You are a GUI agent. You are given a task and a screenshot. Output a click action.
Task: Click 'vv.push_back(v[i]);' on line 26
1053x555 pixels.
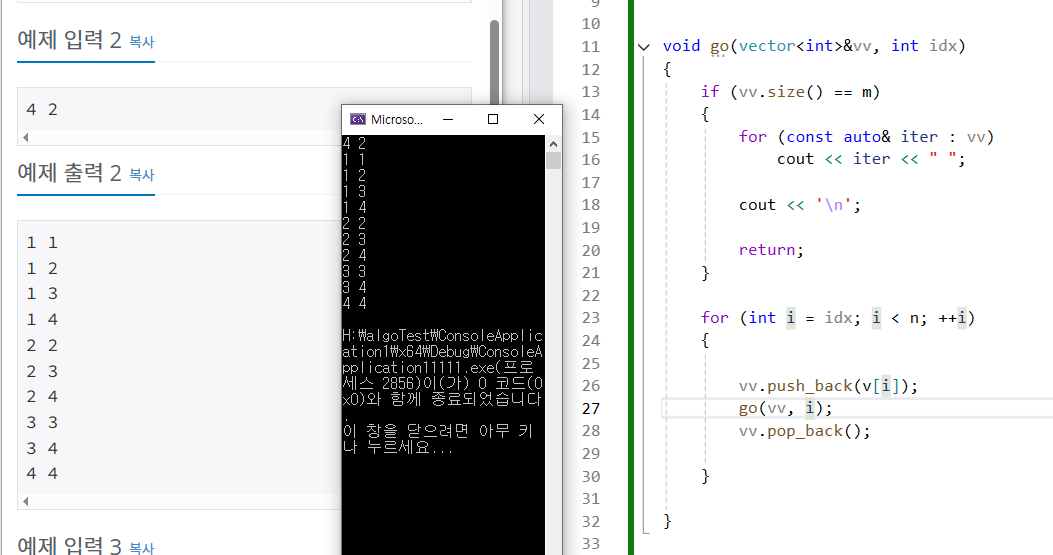[x=828, y=386]
